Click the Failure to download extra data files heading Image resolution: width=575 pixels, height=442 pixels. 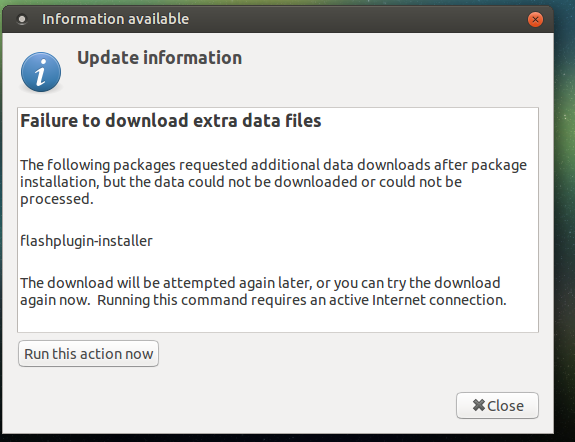[171, 121]
